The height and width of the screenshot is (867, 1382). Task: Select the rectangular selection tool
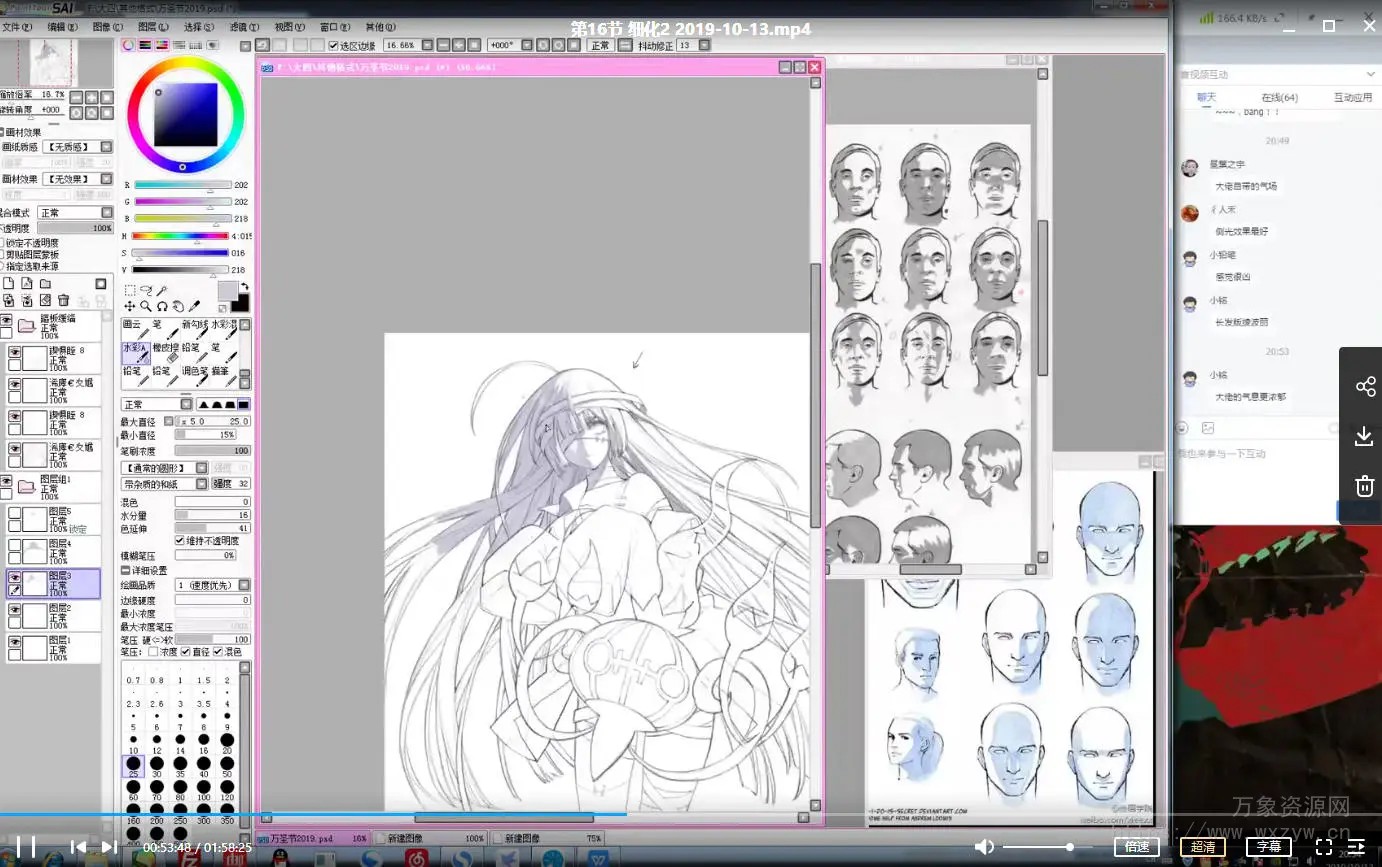tap(130, 290)
